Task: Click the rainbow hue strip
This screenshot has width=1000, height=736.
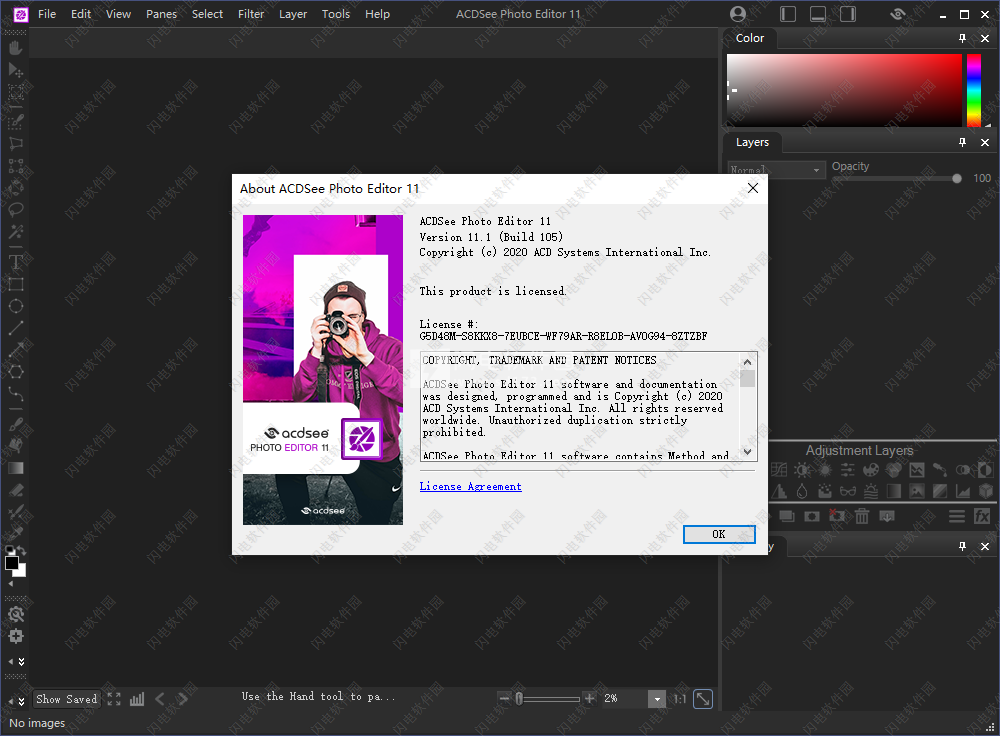Action: [974, 90]
